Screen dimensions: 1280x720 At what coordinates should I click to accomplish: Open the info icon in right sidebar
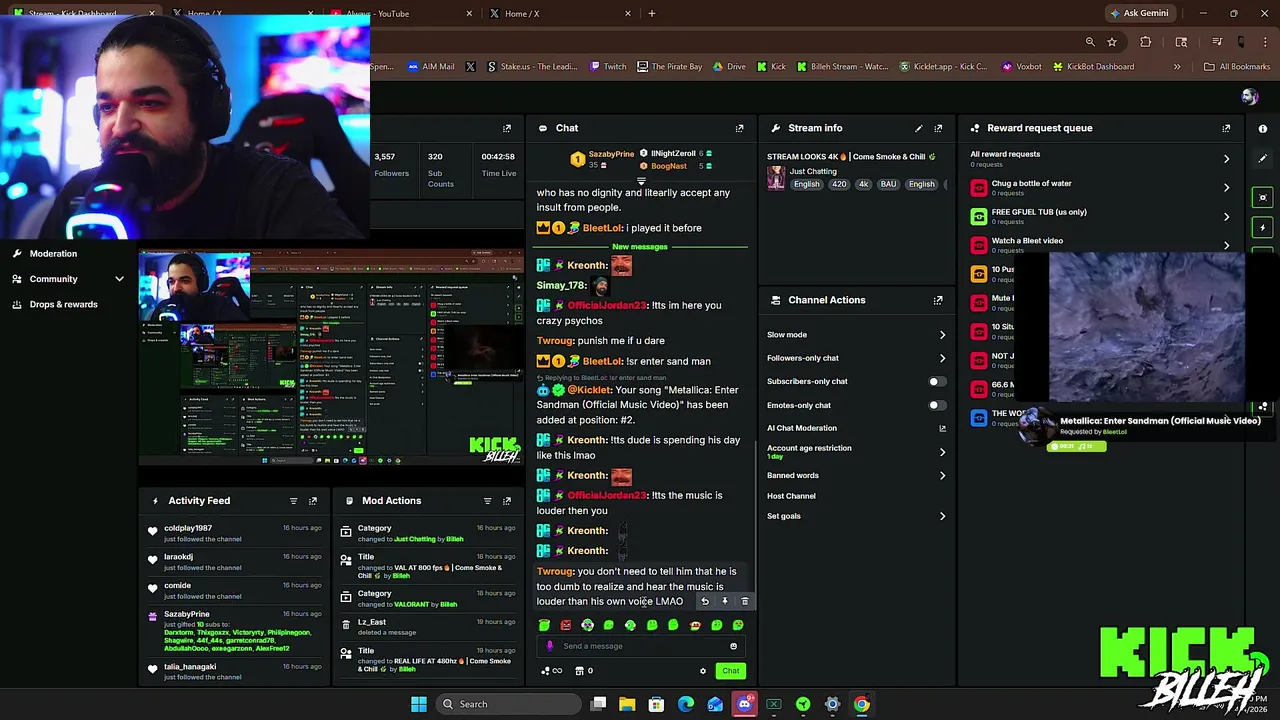pyautogui.click(x=1263, y=128)
